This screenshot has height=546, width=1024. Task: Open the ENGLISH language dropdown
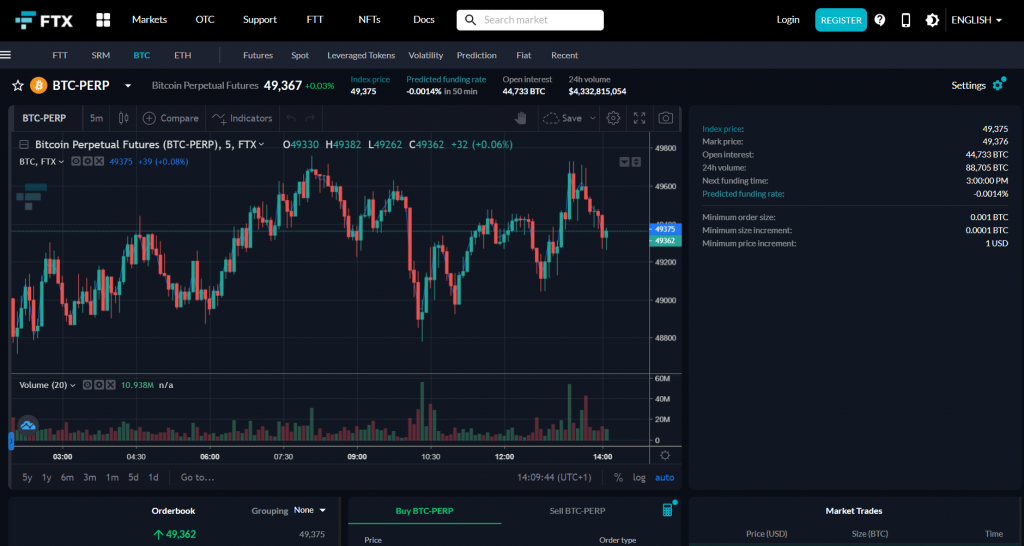pos(976,20)
